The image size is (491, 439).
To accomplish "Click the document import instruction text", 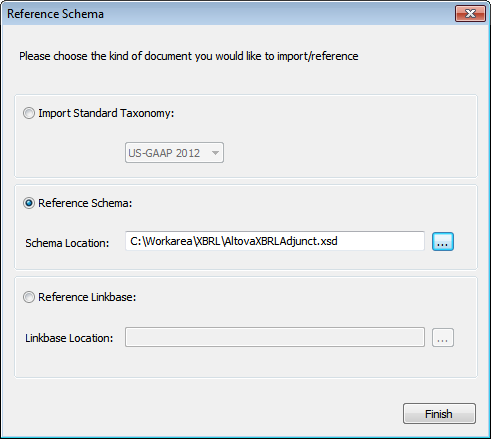I will [x=189, y=56].
